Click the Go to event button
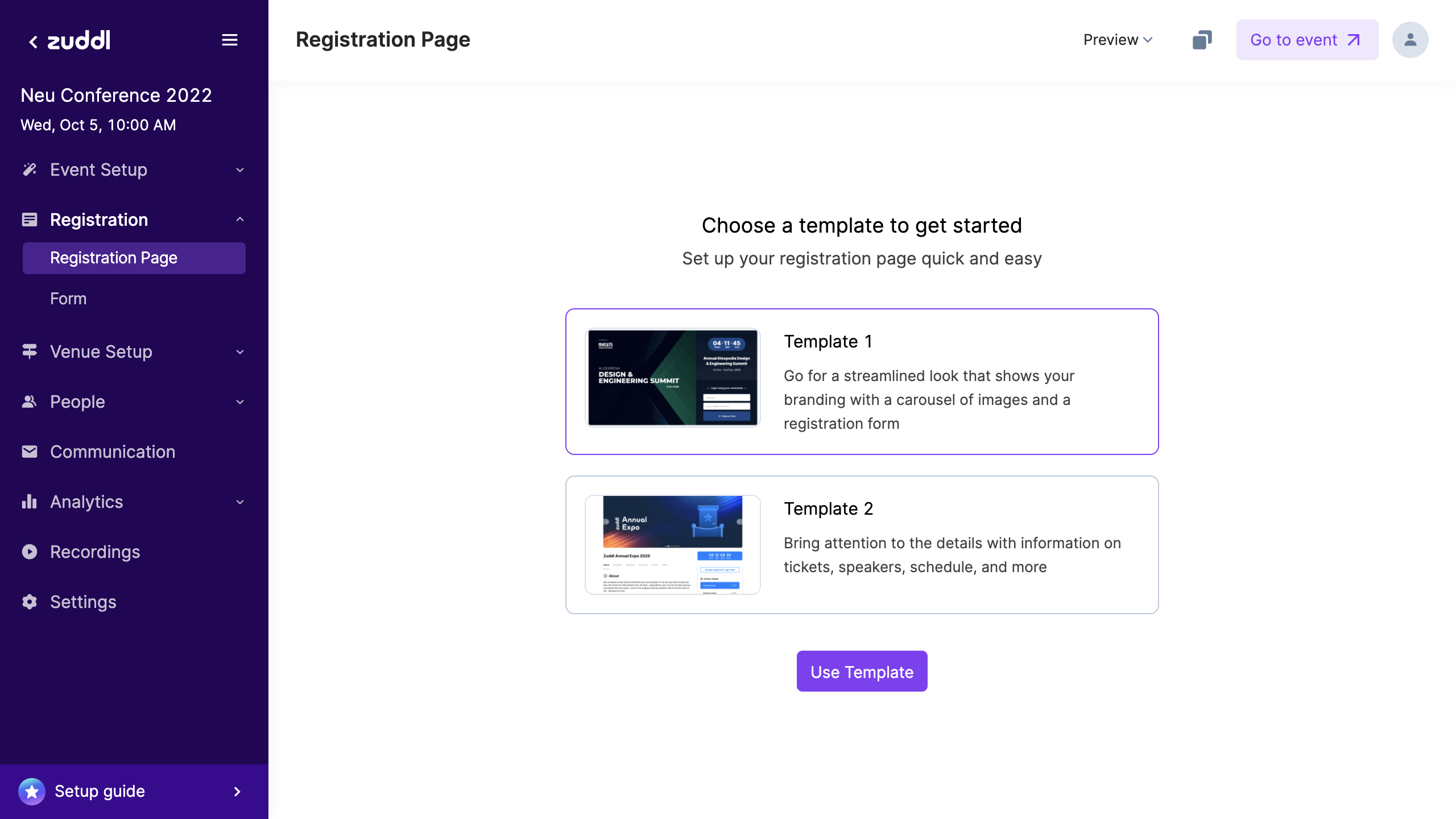The image size is (1456, 819). point(1306,40)
